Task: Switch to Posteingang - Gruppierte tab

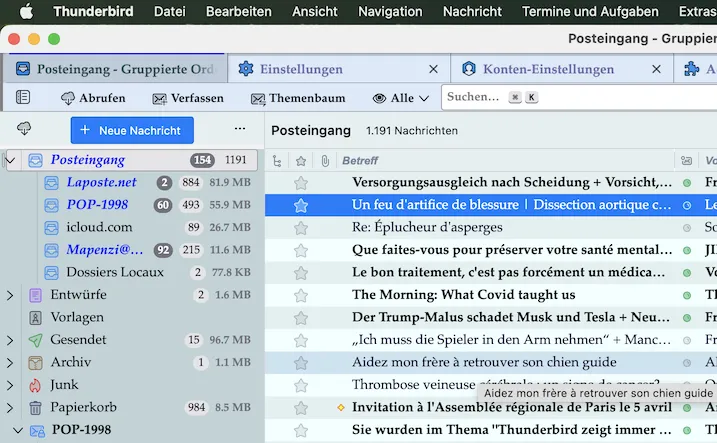Action: 115,69
